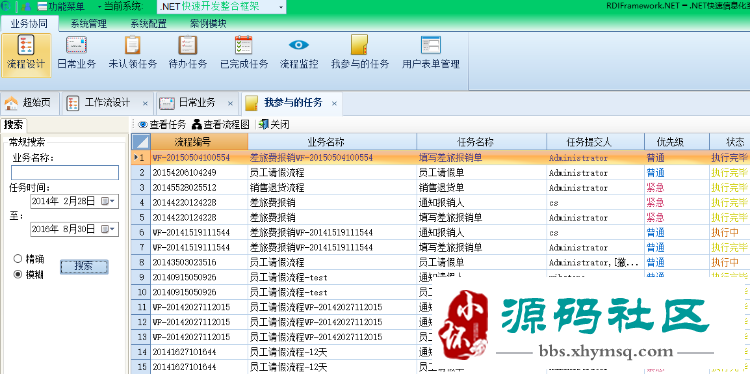Switch to the 案例模块 ribbon tab

point(208,23)
